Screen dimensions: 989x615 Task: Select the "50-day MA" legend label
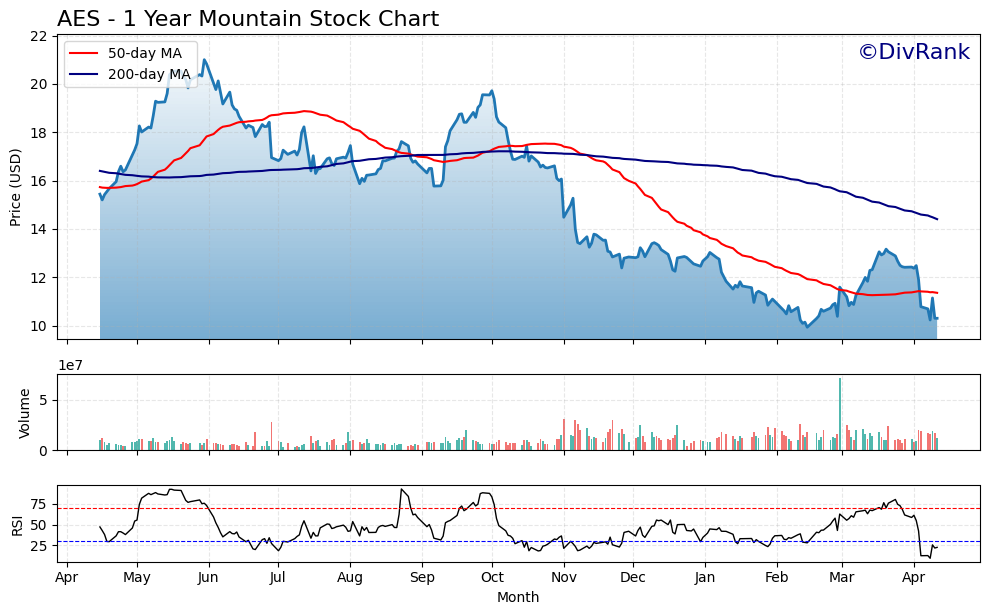[145, 53]
